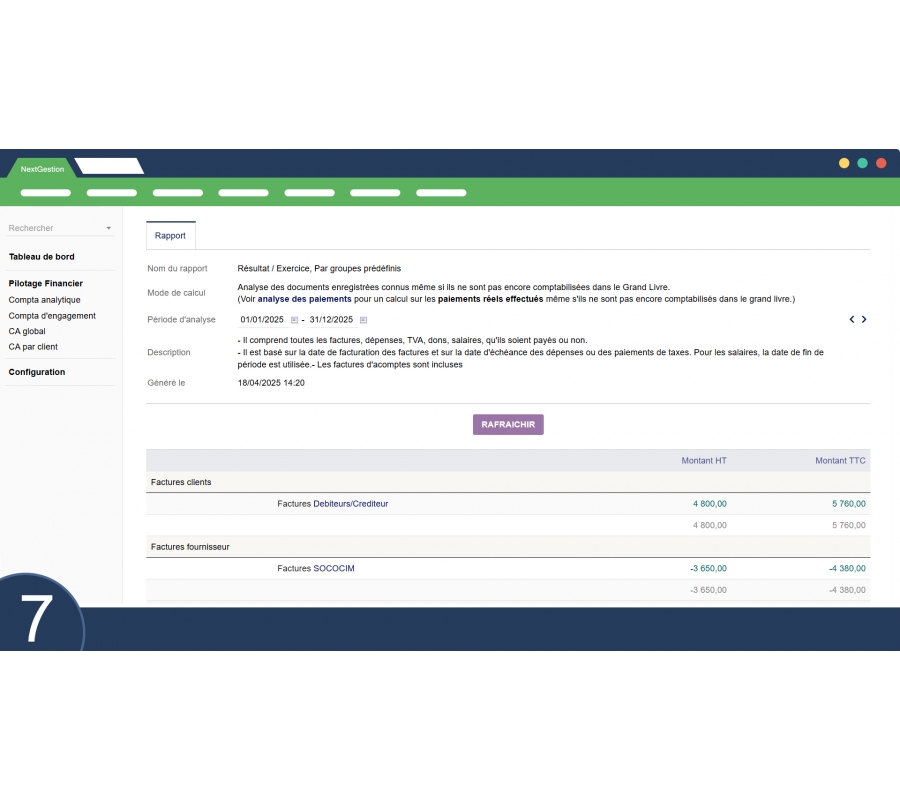900x800 pixels.
Task: Switch to the Rapport tab
Action: 170,236
